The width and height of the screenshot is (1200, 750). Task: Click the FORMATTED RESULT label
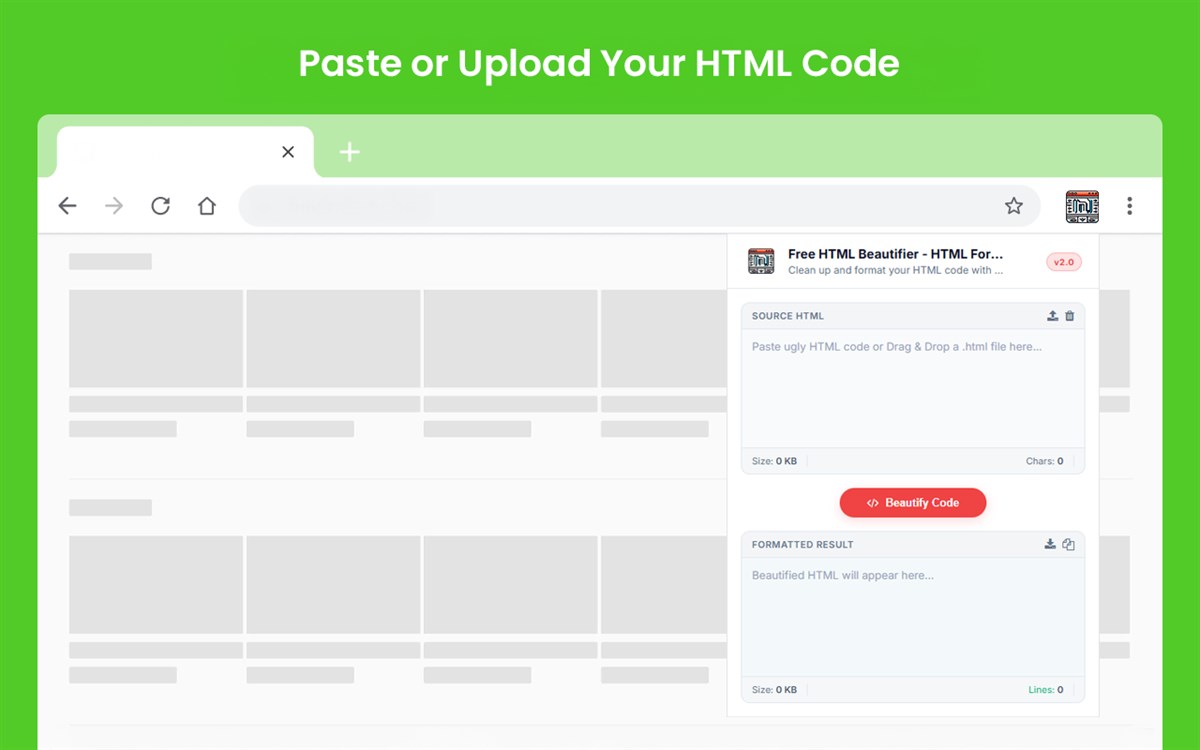pos(803,545)
